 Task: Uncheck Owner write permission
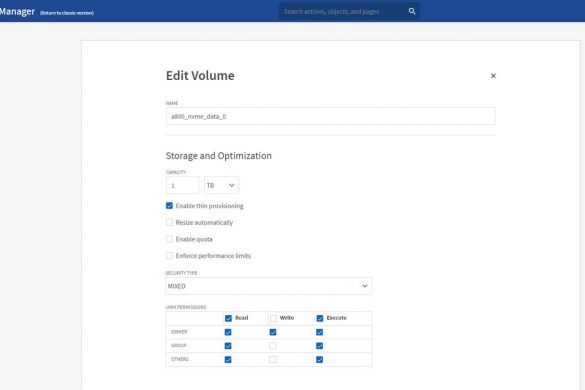click(x=273, y=332)
